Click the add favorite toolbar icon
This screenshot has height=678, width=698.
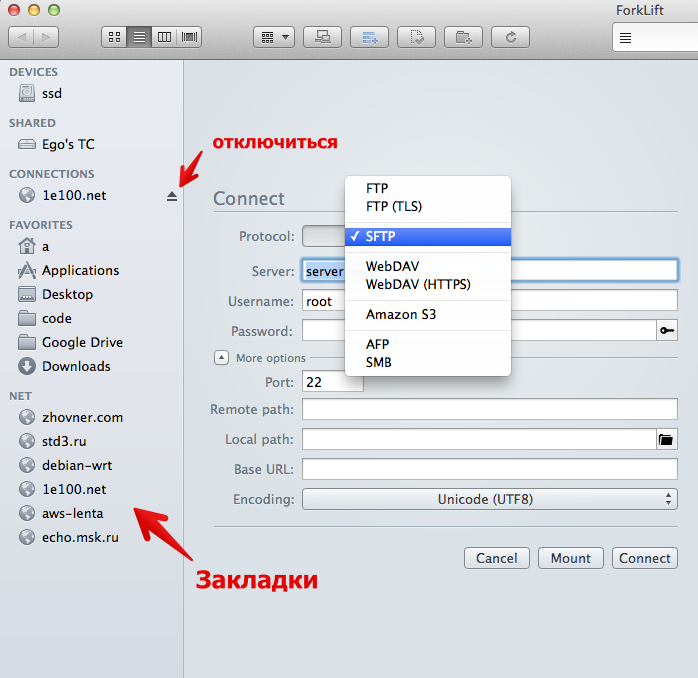coord(369,37)
